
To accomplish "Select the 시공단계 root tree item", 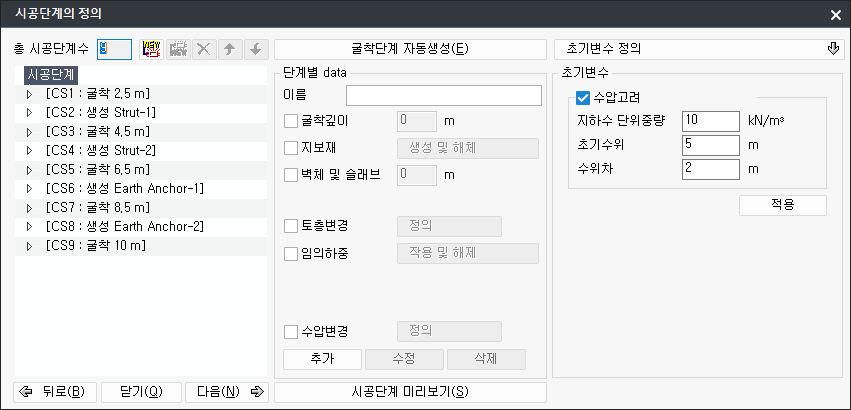I will [x=51, y=74].
